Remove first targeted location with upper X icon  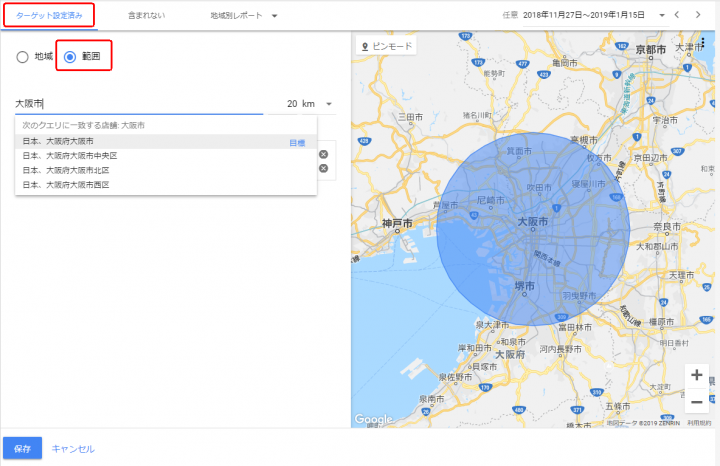coord(324,154)
